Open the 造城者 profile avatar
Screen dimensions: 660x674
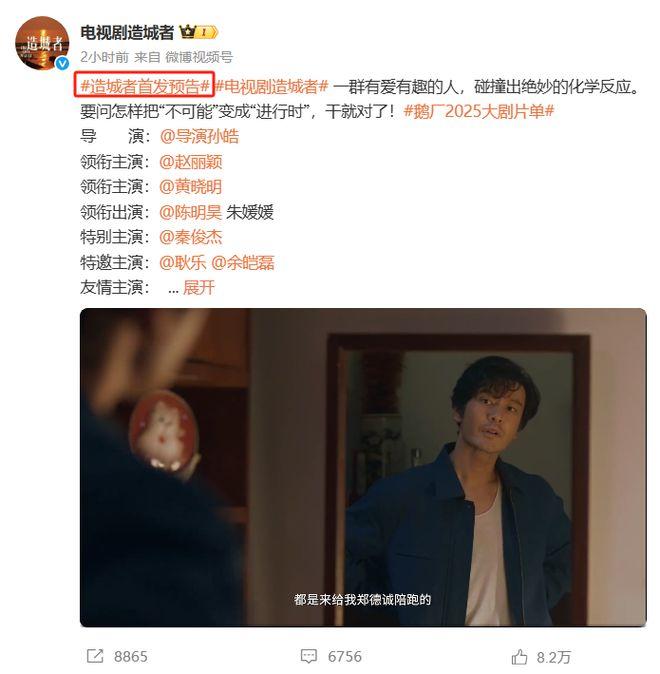point(42,43)
